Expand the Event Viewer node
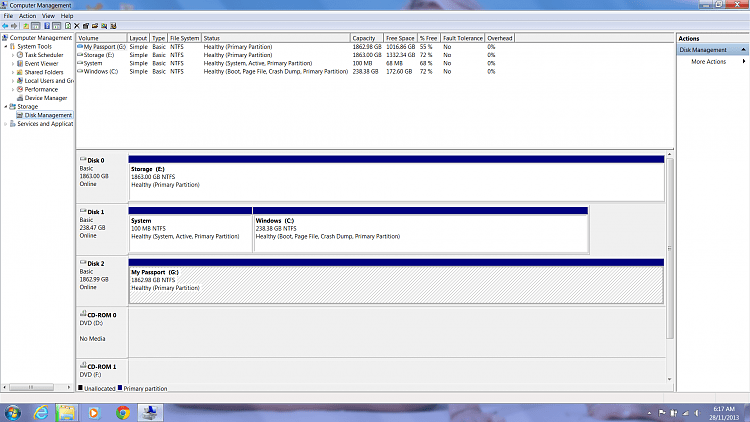 pyautogui.click(x=13, y=64)
